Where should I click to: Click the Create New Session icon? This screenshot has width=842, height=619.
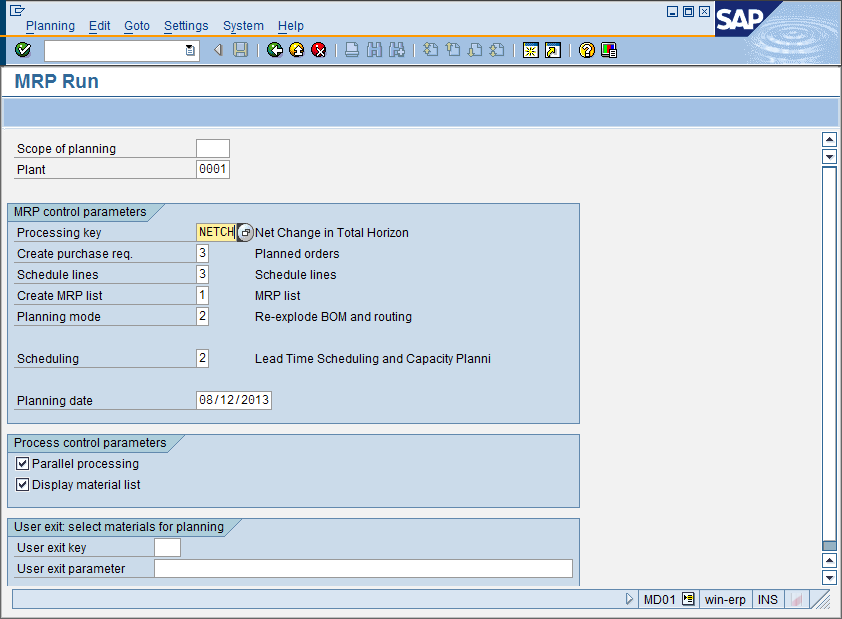531,50
